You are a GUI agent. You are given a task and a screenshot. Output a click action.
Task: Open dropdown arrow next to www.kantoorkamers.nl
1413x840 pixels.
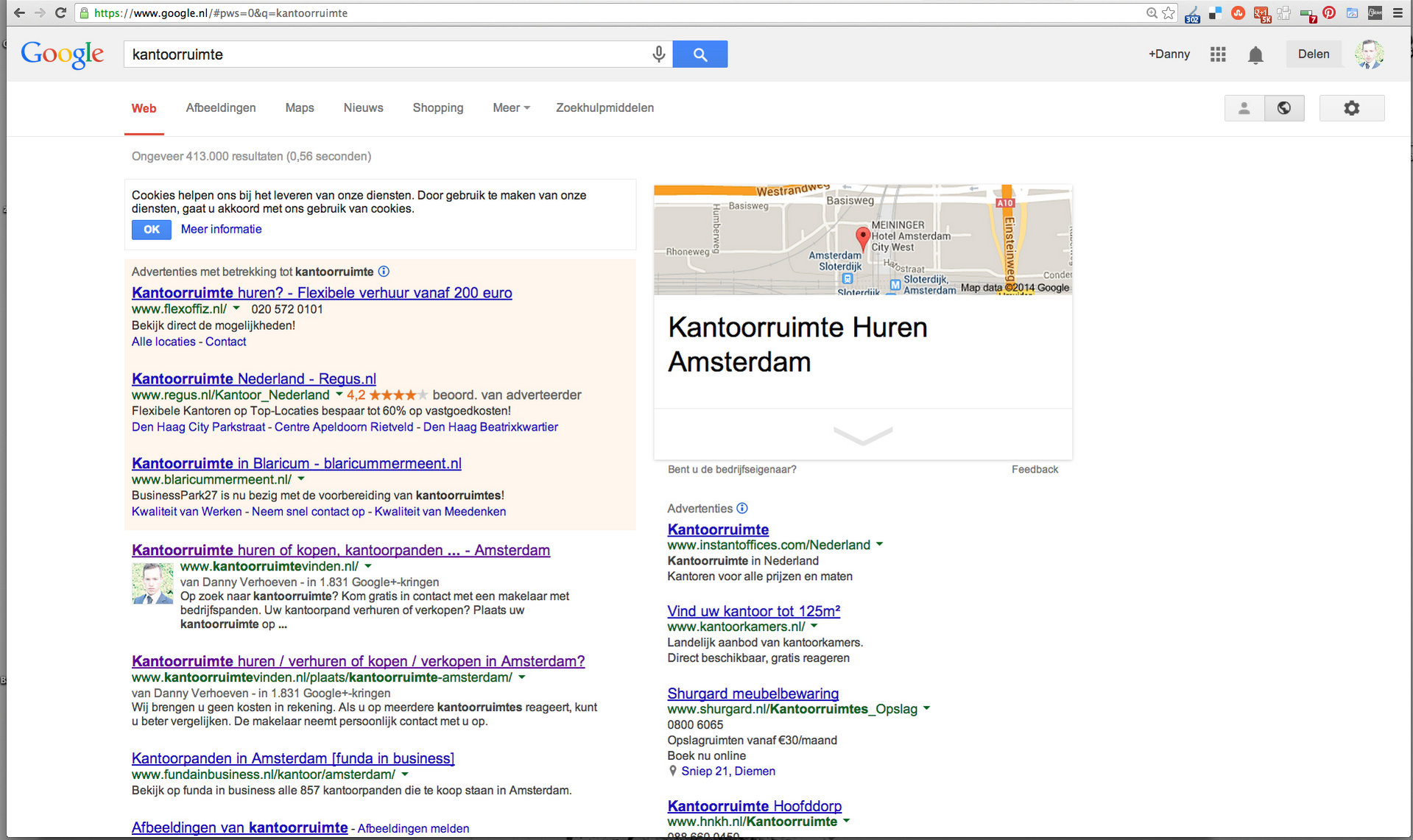[x=814, y=627]
